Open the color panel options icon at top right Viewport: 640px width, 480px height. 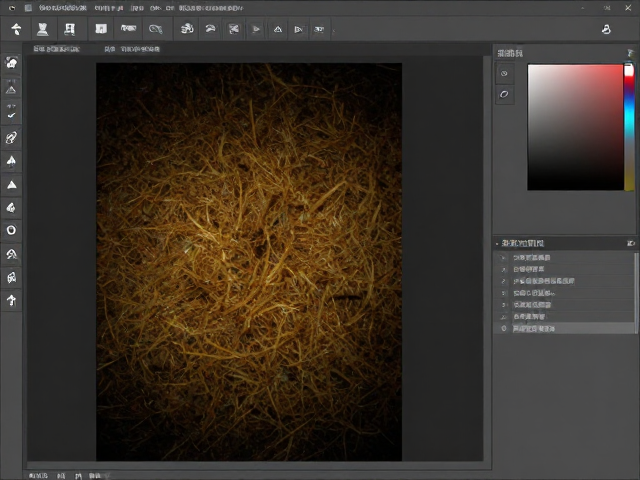point(630,53)
